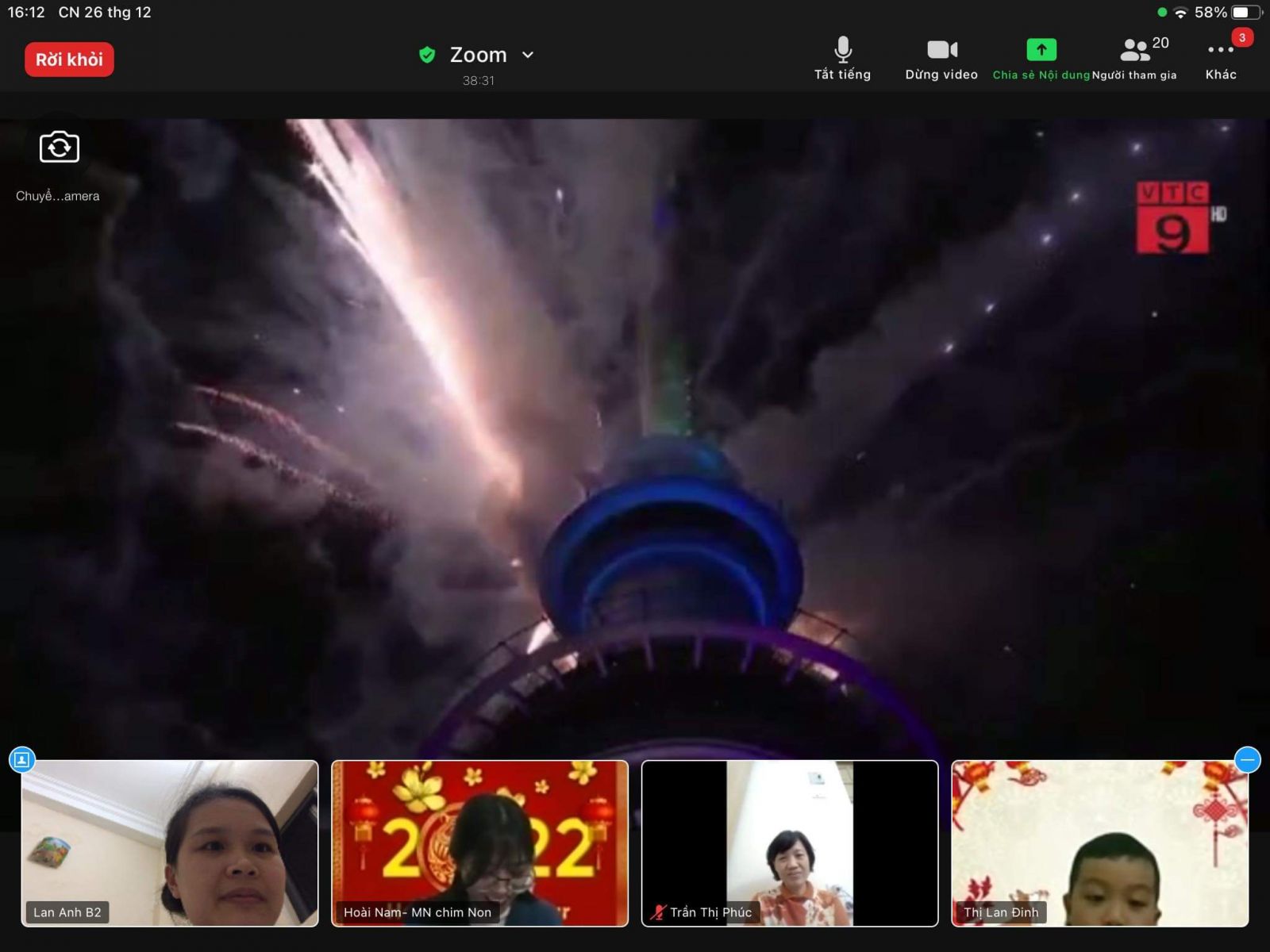Image resolution: width=1270 pixels, height=952 pixels.
Task: Click the green shield encryption icon
Action: 427,55
